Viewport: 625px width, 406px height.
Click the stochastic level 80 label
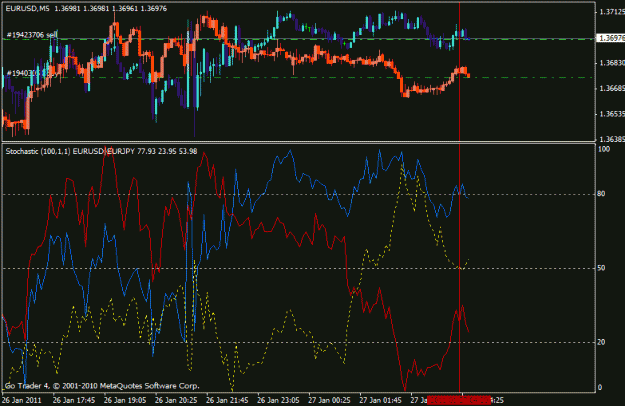coord(601,194)
